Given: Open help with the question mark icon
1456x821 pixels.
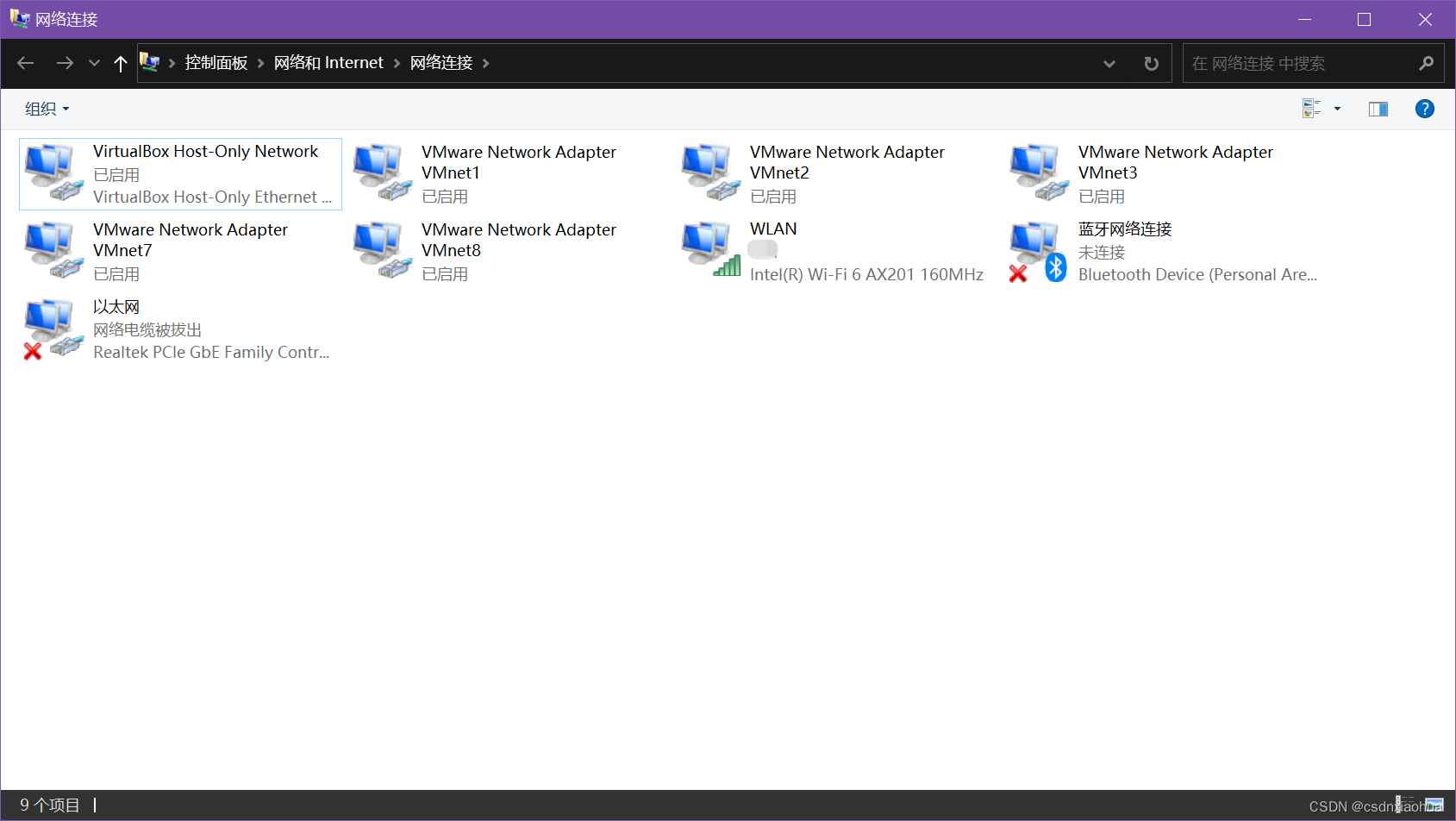Looking at the screenshot, I should pyautogui.click(x=1425, y=109).
